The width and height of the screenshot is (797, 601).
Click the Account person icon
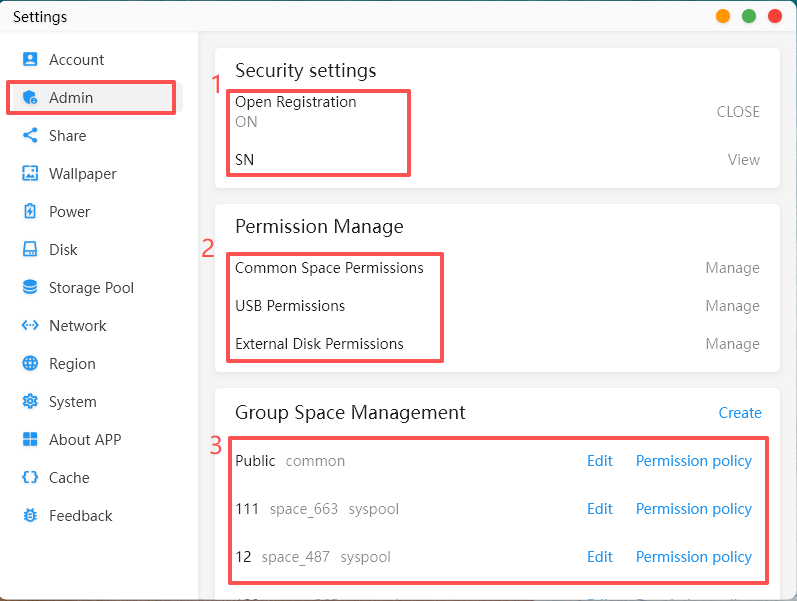pos(30,59)
